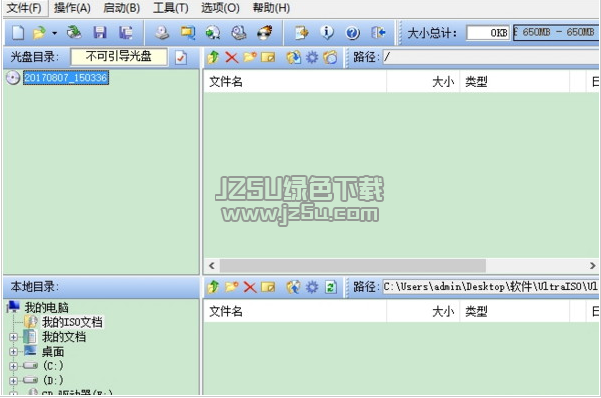Expand the (D:) drive node
This screenshot has height=398, width=601.
(13, 381)
